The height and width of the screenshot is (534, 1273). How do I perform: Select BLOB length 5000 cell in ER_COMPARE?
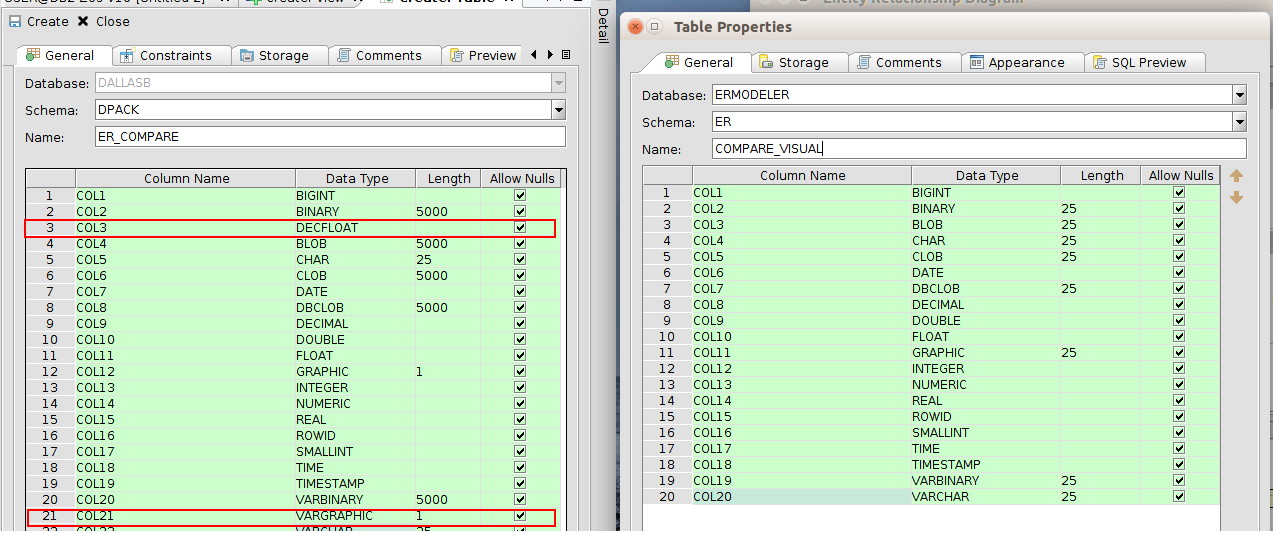[x=448, y=243]
